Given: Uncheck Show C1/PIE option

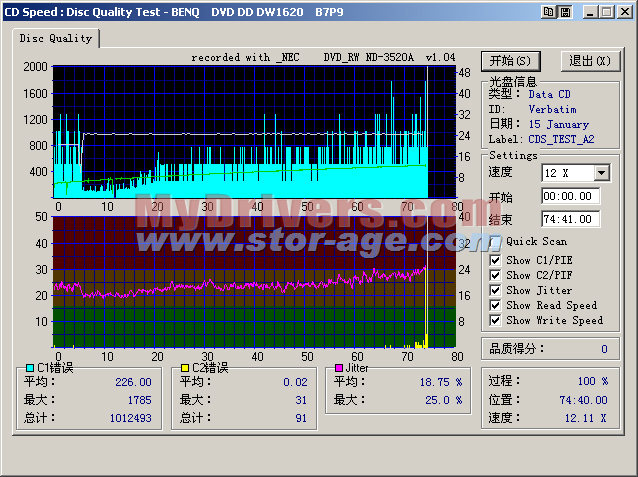Looking at the screenshot, I should tap(496, 260).
